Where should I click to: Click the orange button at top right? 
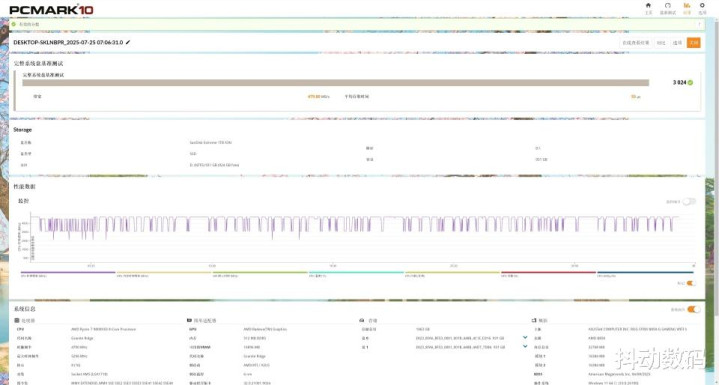tap(693, 43)
